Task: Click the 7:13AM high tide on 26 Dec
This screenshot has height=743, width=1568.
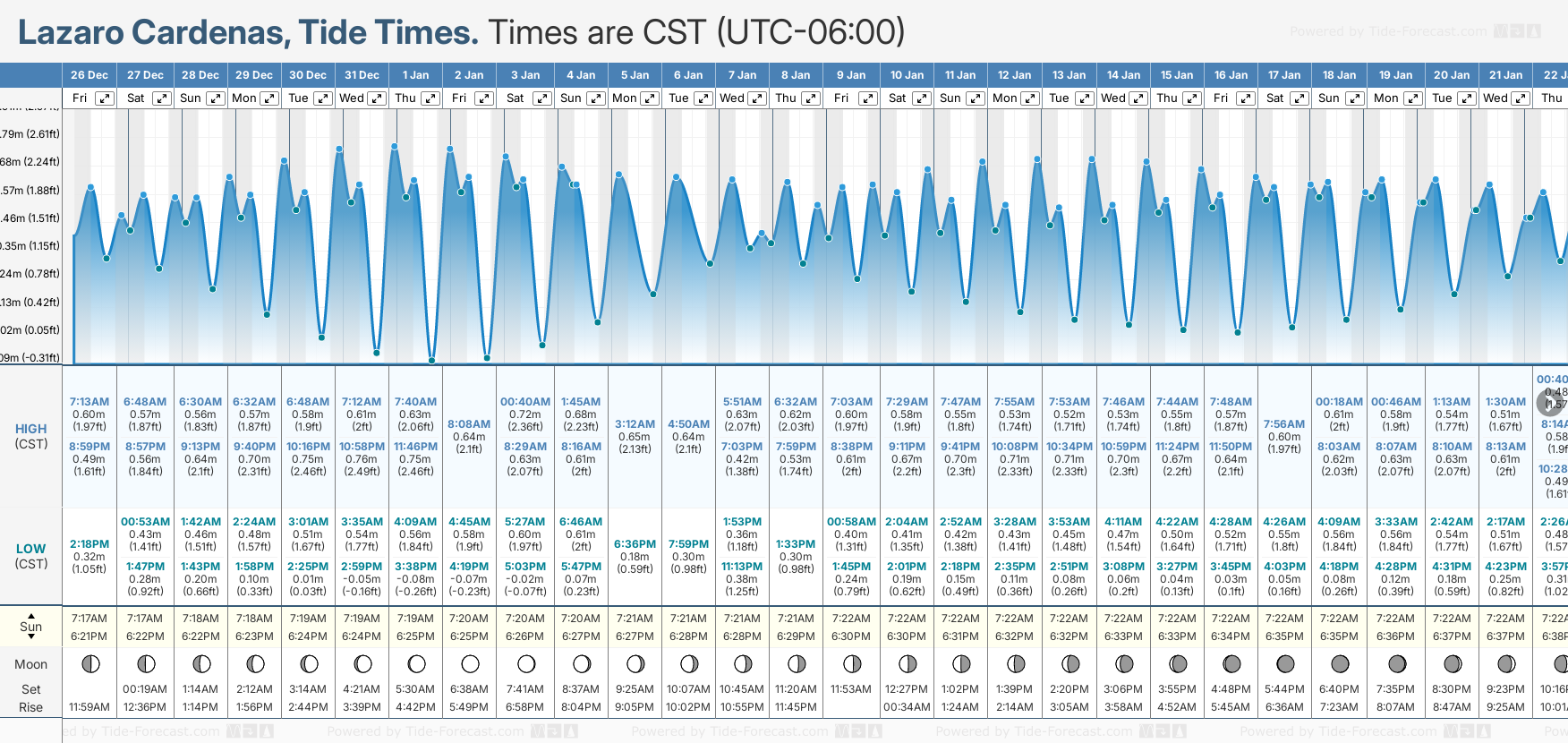Action: 89,402
